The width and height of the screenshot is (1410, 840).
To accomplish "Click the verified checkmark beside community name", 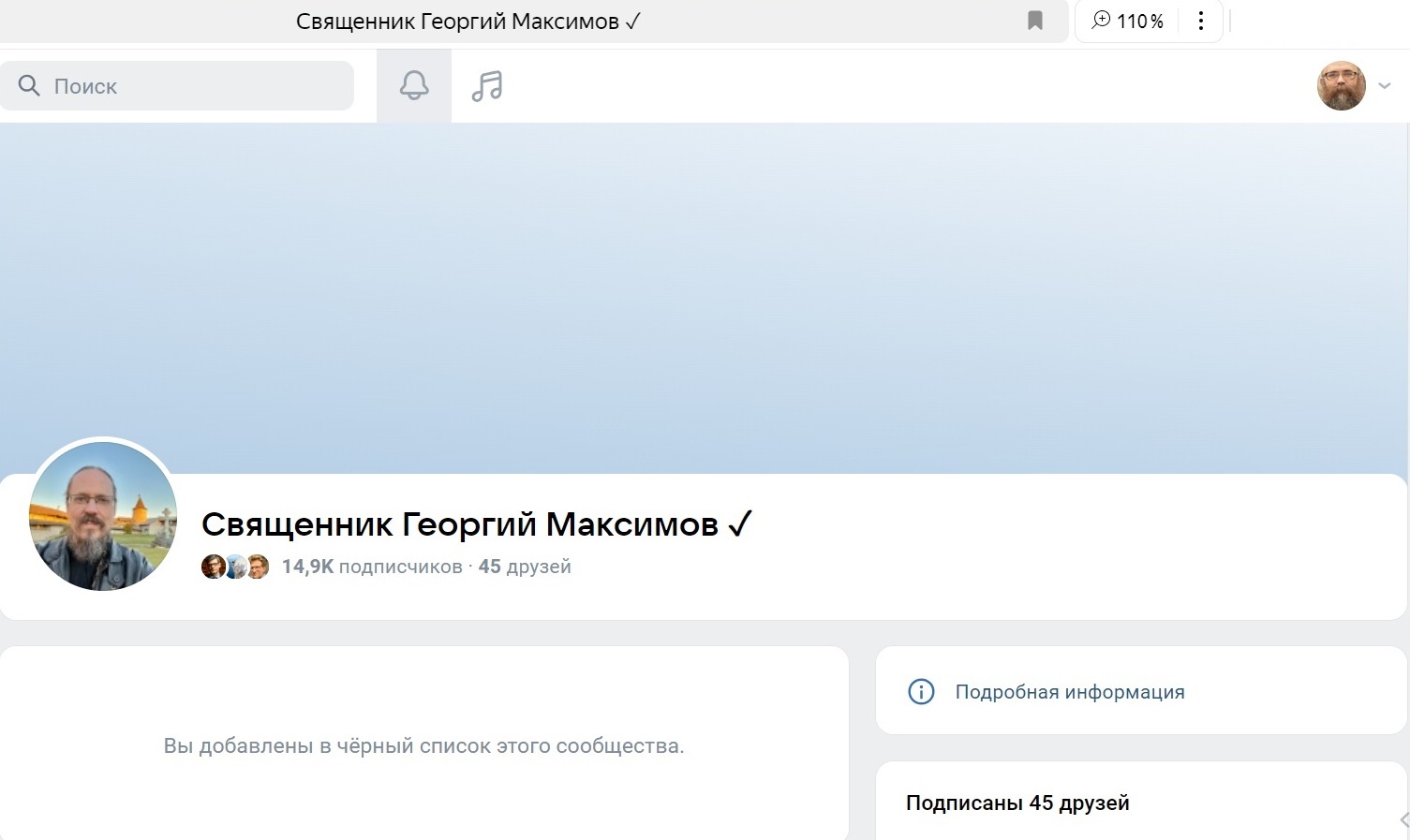I will (x=739, y=523).
